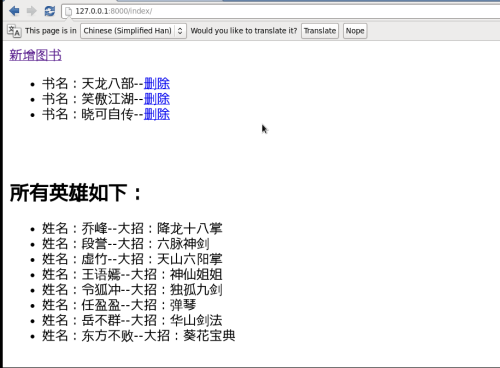The image size is (500, 368).
Task: Click the 东方不败 hero list item
Action: 139,336
